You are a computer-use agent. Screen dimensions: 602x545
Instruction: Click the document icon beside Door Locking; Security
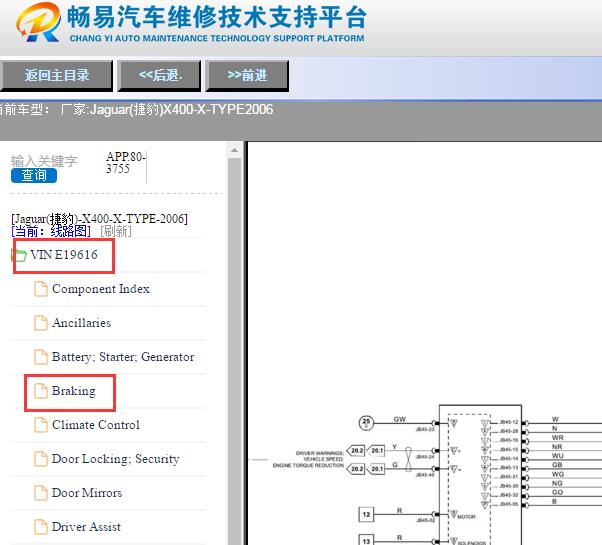coord(41,459)
